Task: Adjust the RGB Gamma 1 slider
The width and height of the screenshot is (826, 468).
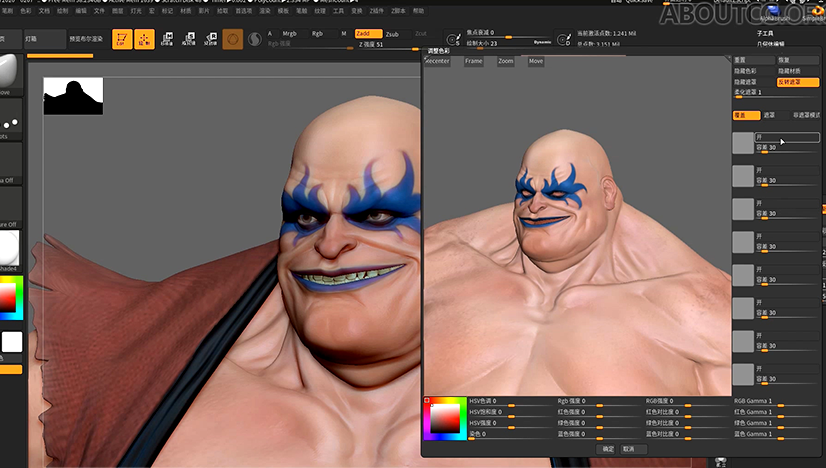Action: [x=776, y=402]
